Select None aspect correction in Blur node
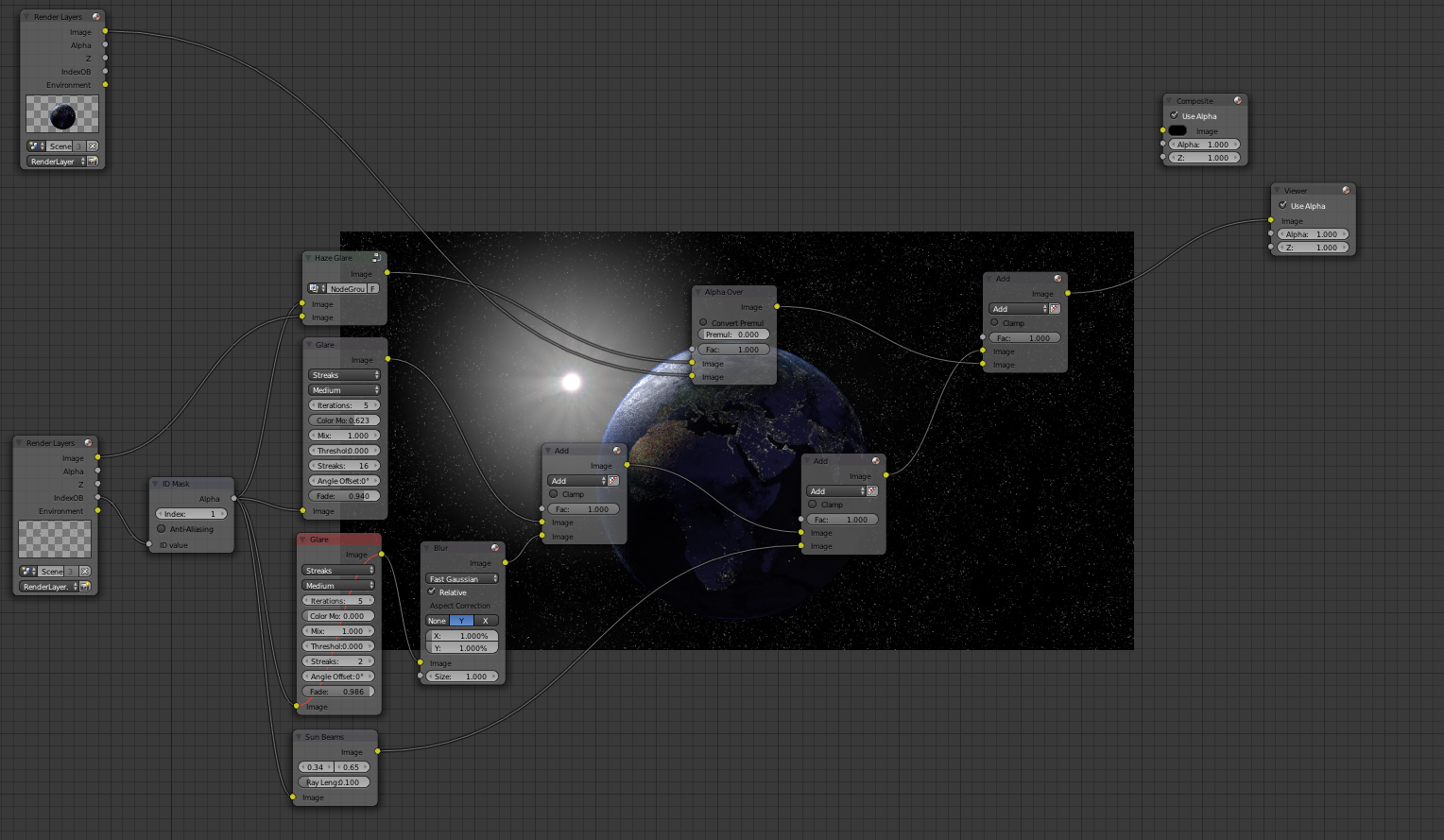The image size is (1444, 840). point(437,621)
